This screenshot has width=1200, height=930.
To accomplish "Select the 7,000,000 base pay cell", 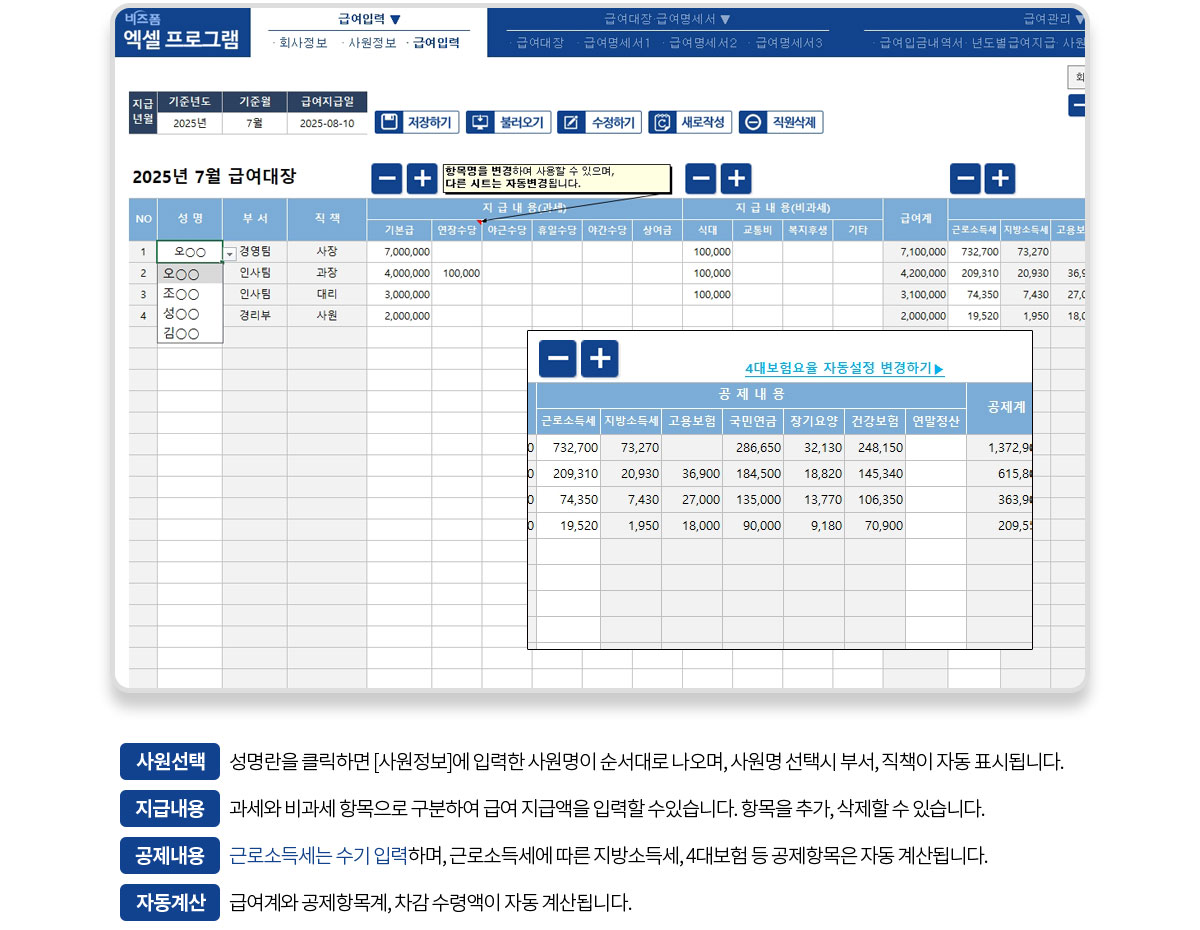I will (x=400, y=252).
